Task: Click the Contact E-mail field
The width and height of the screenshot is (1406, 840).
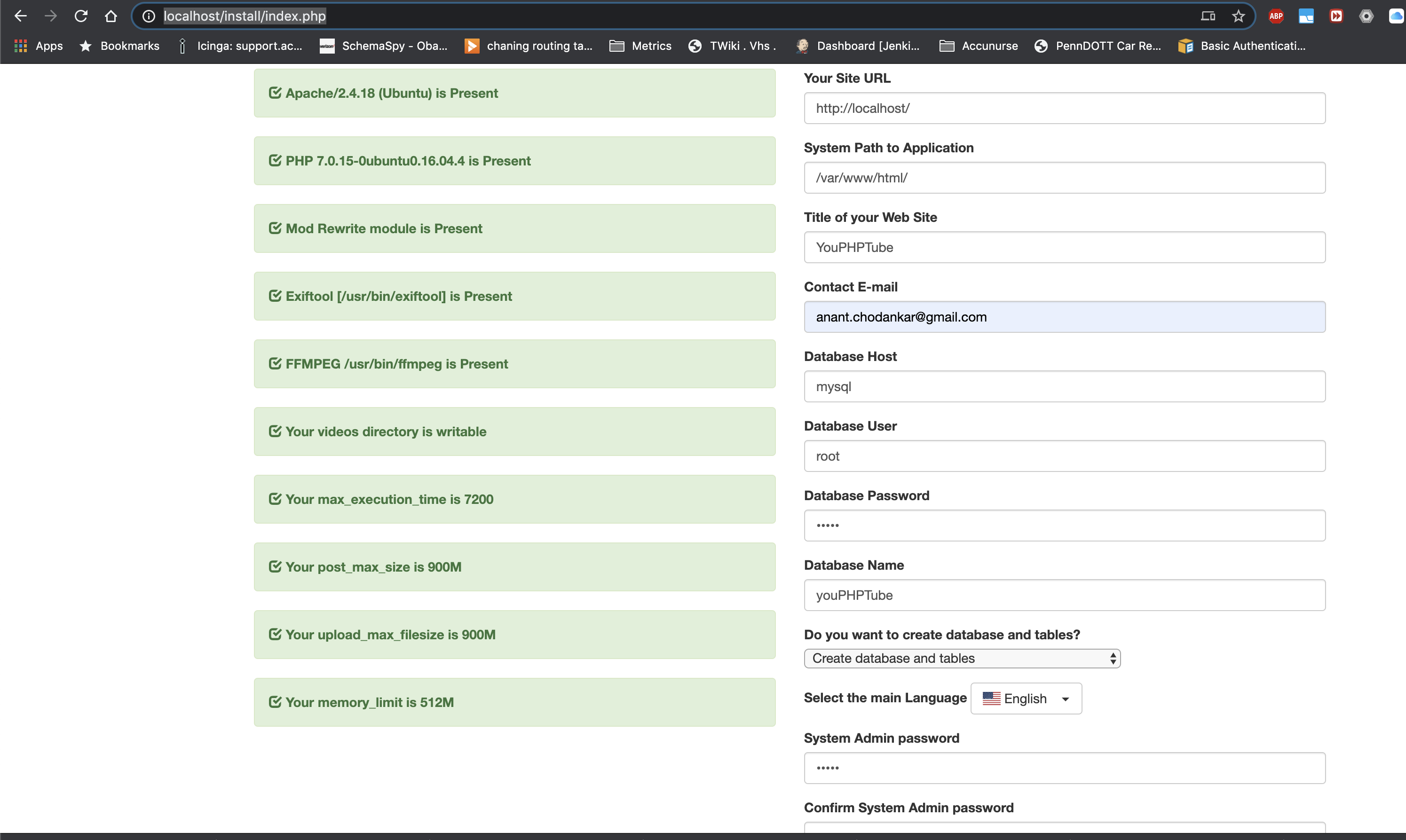Action: click(1064, 317)
